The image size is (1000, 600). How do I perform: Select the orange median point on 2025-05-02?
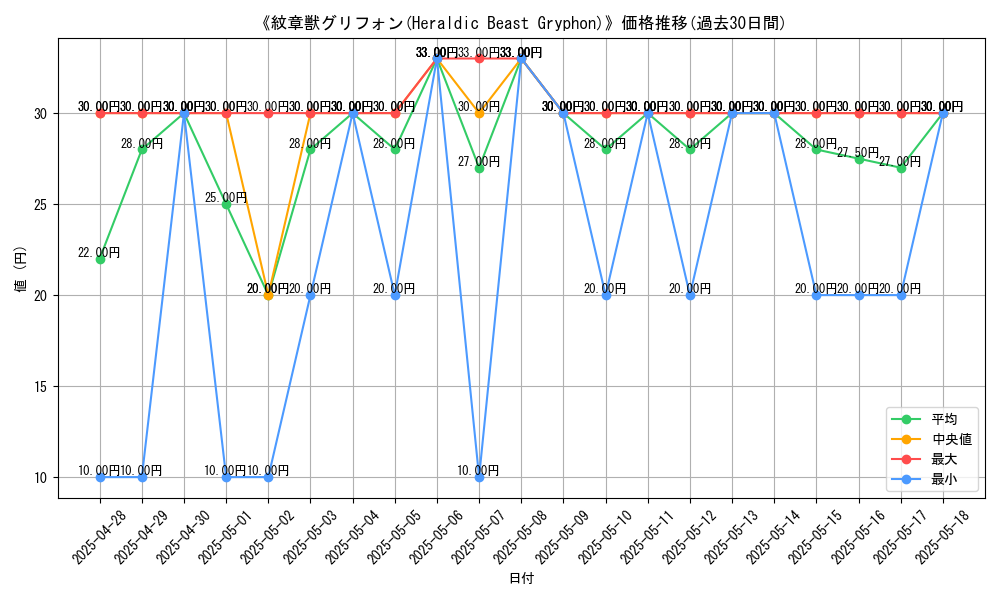[268, 296]
